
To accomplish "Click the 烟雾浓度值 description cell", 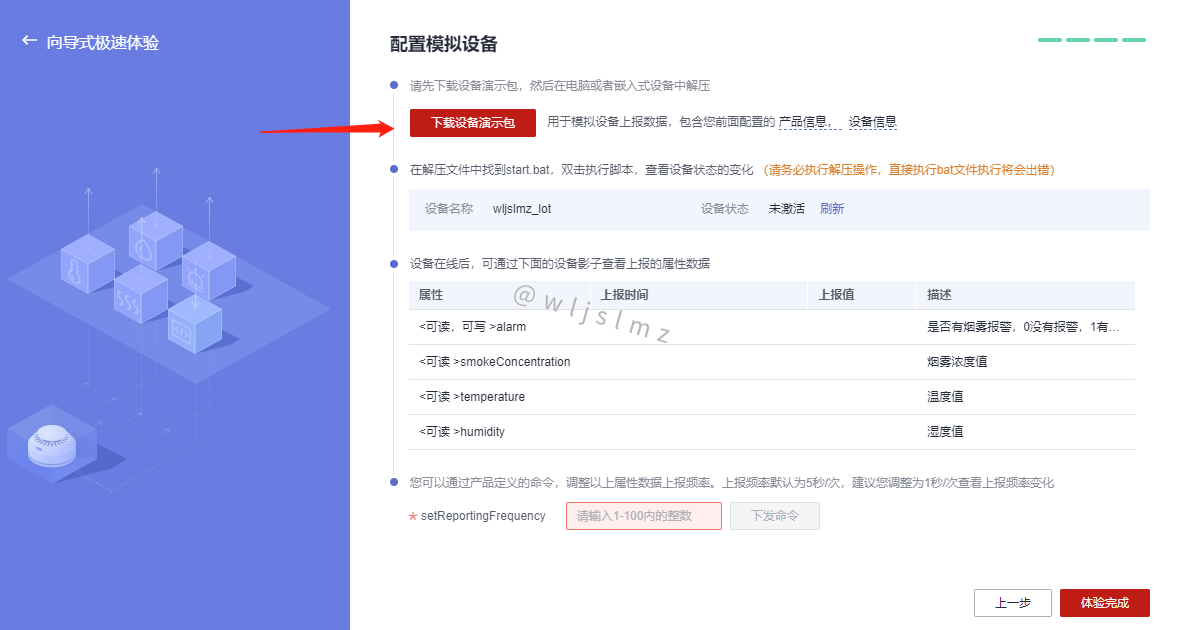I will pyautogui.click(x=957, y=362).
